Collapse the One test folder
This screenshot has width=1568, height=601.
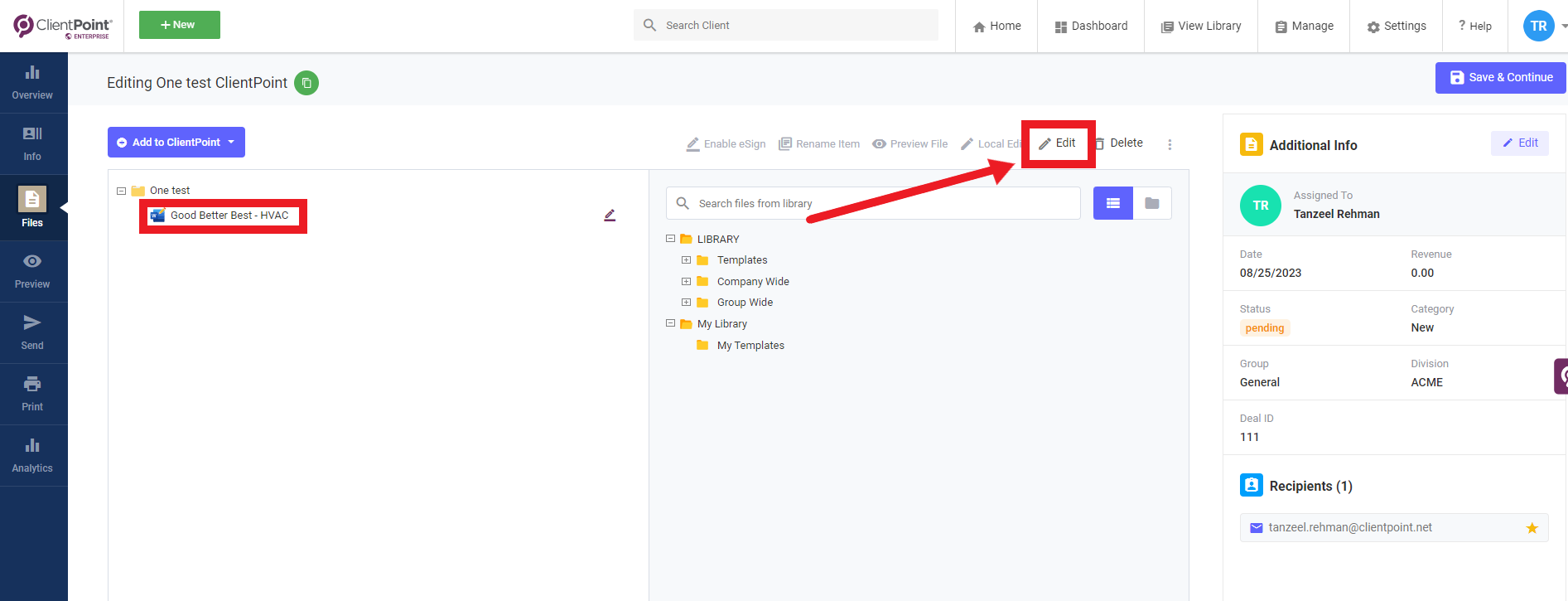(121, 191)
